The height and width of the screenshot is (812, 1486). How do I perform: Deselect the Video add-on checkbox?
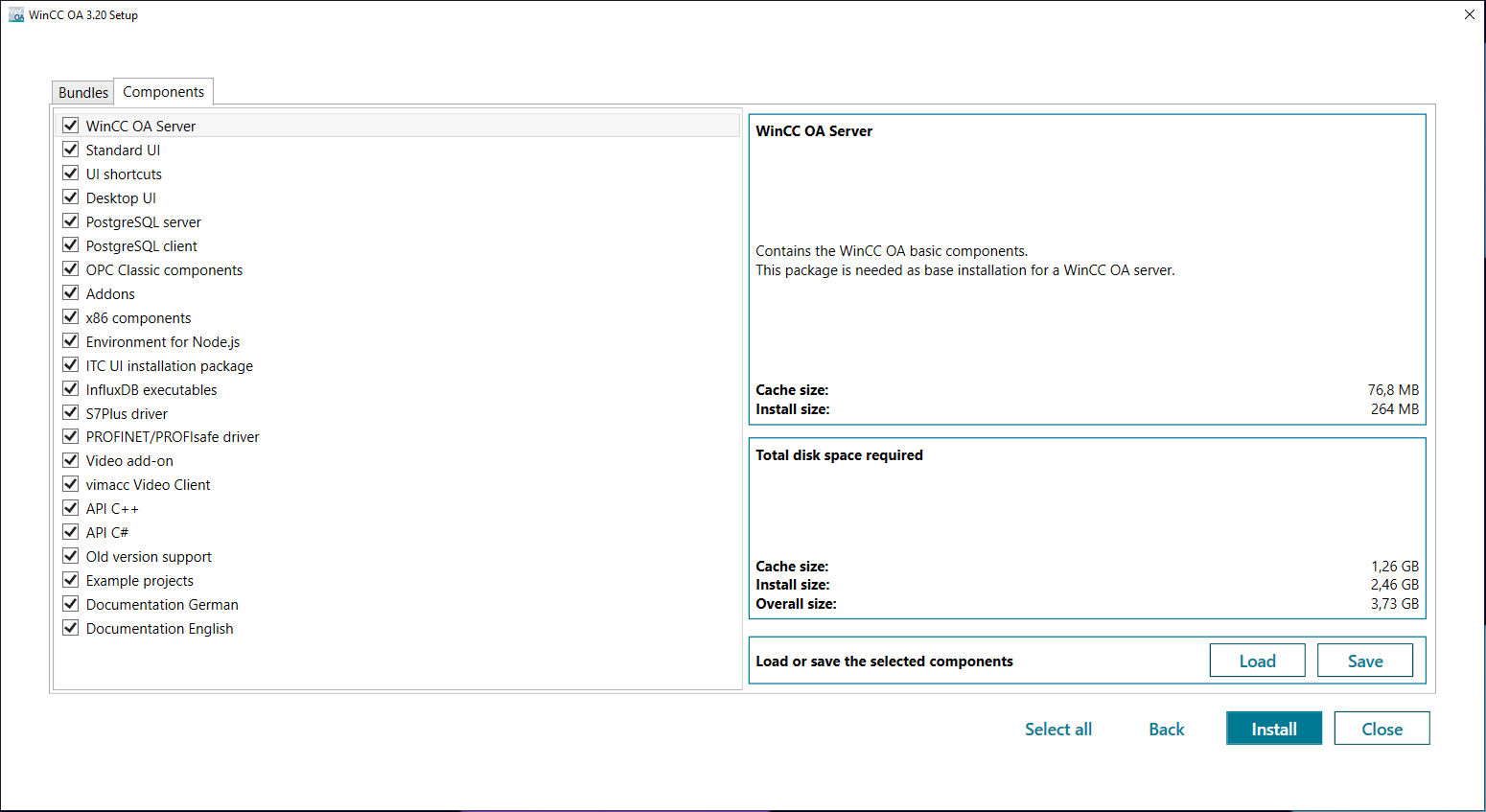tap(70, 460)
